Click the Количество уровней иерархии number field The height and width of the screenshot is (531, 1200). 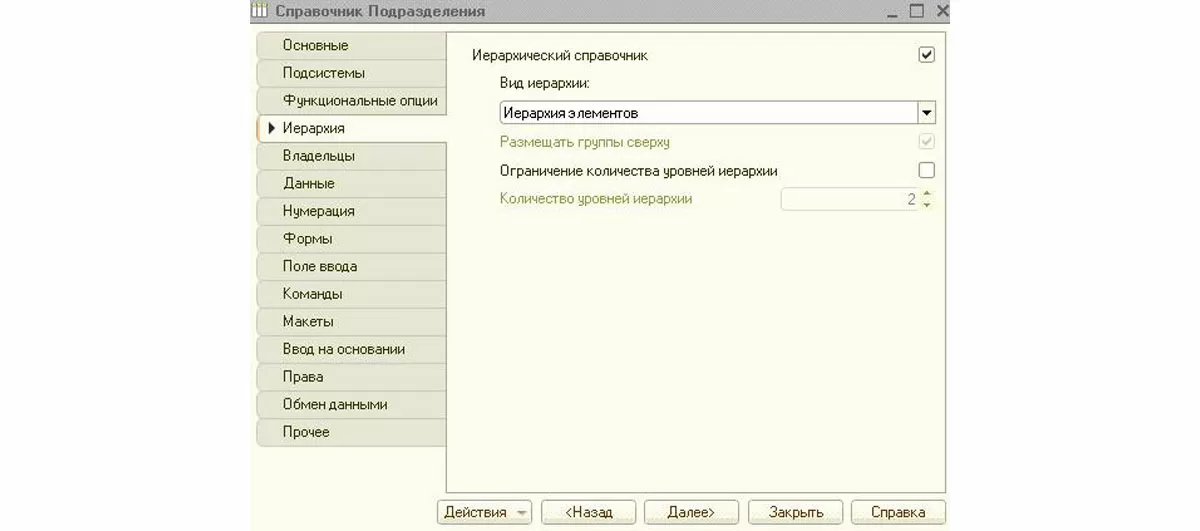(x=850, y=199)
